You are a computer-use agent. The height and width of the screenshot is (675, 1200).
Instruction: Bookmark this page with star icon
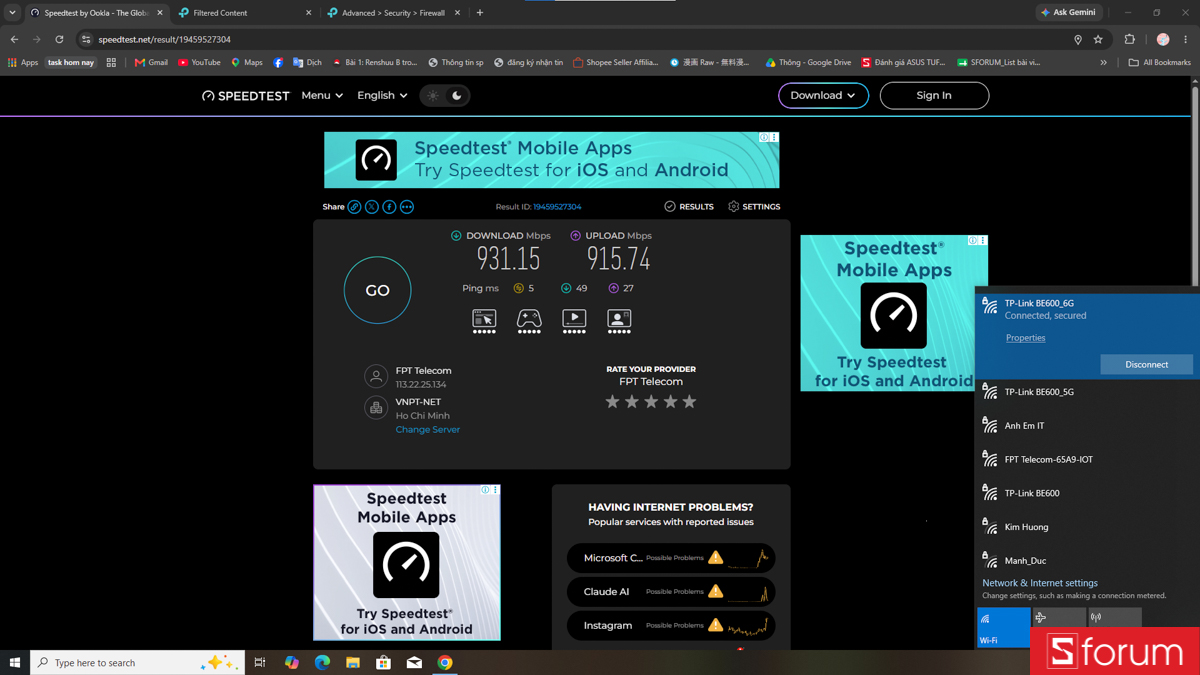point(1098,40)
